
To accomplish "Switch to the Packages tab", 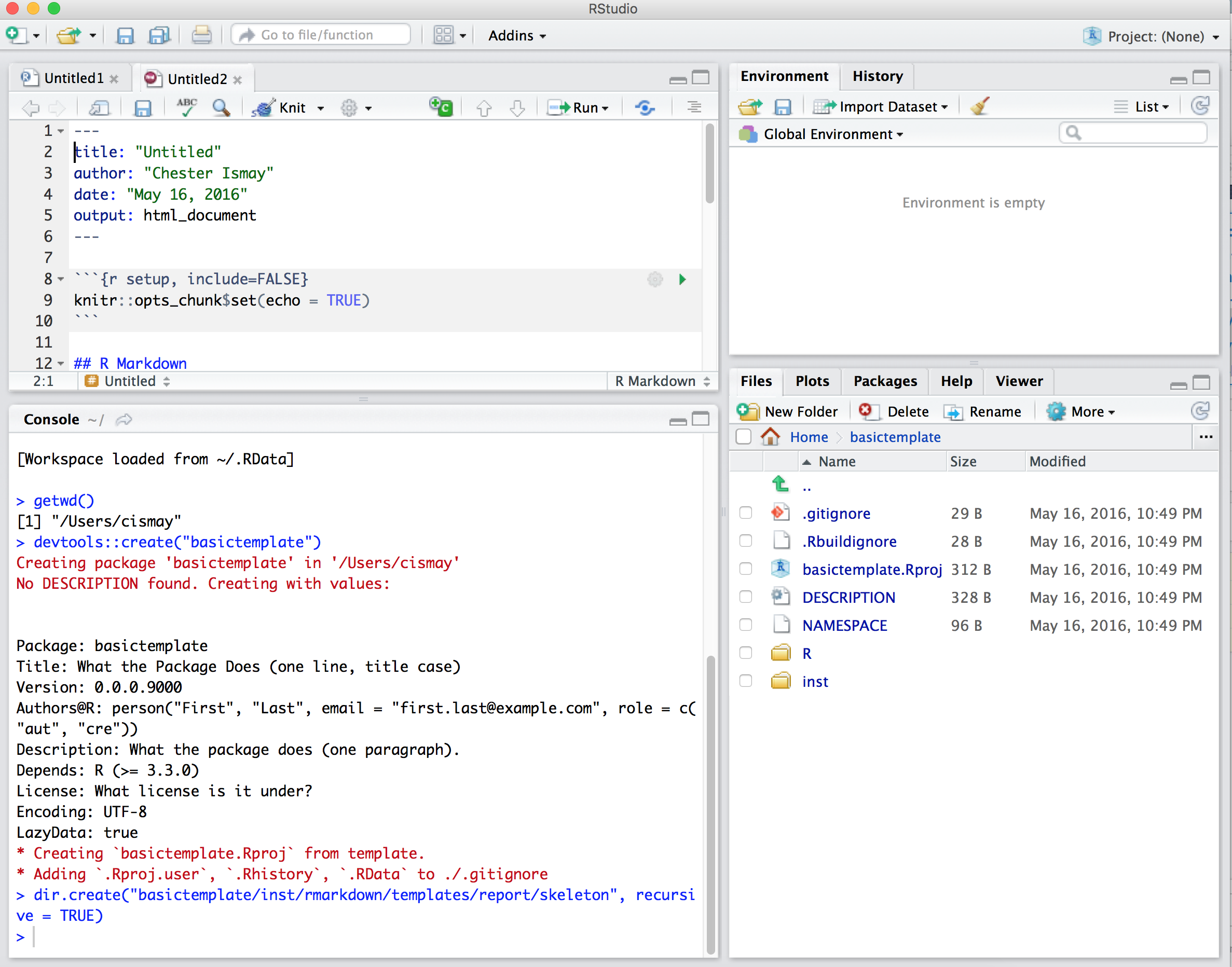I will (x=885, y=381).
